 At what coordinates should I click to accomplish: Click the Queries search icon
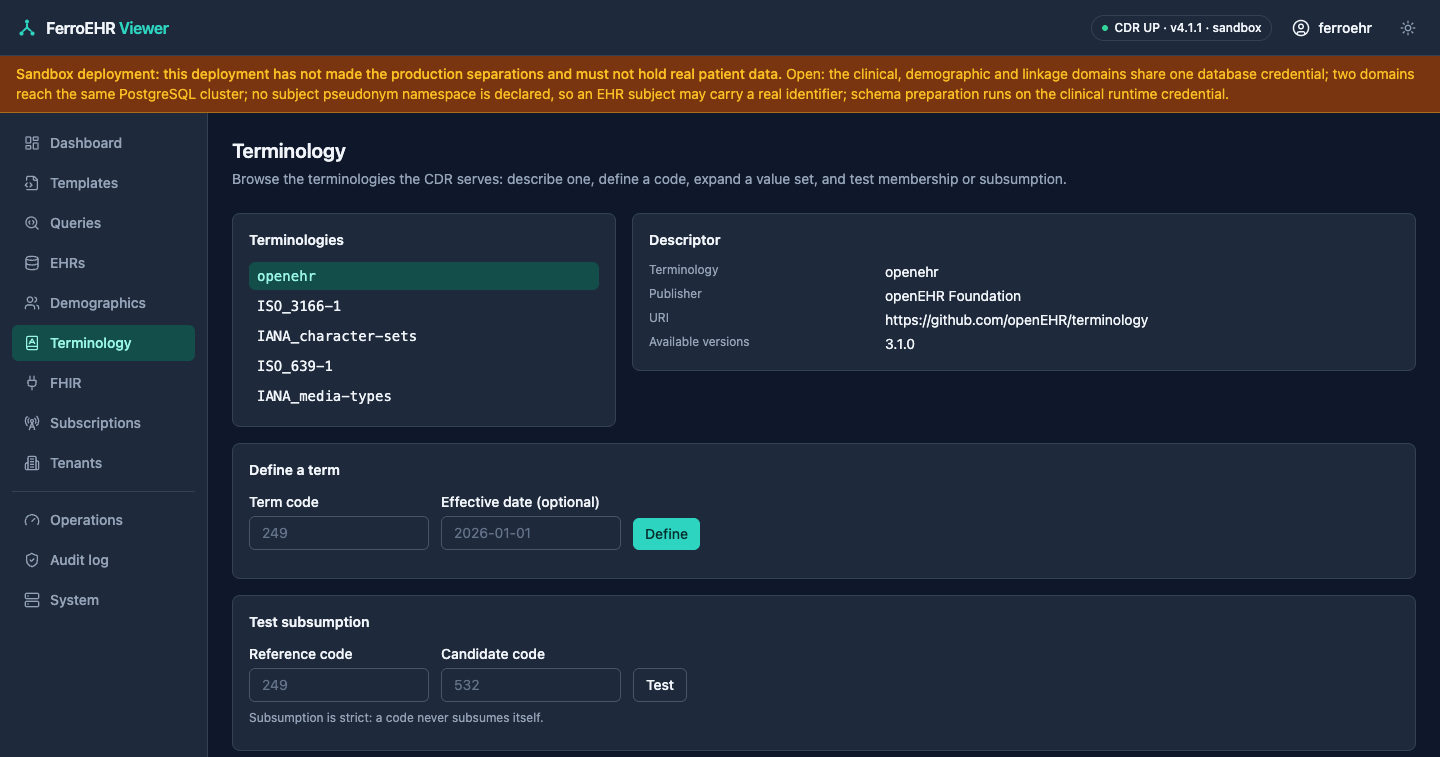tap(32, 223)
